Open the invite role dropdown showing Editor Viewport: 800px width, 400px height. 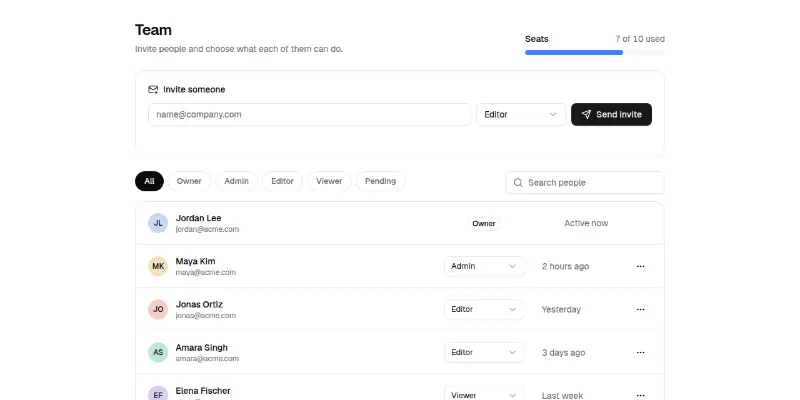521,114
